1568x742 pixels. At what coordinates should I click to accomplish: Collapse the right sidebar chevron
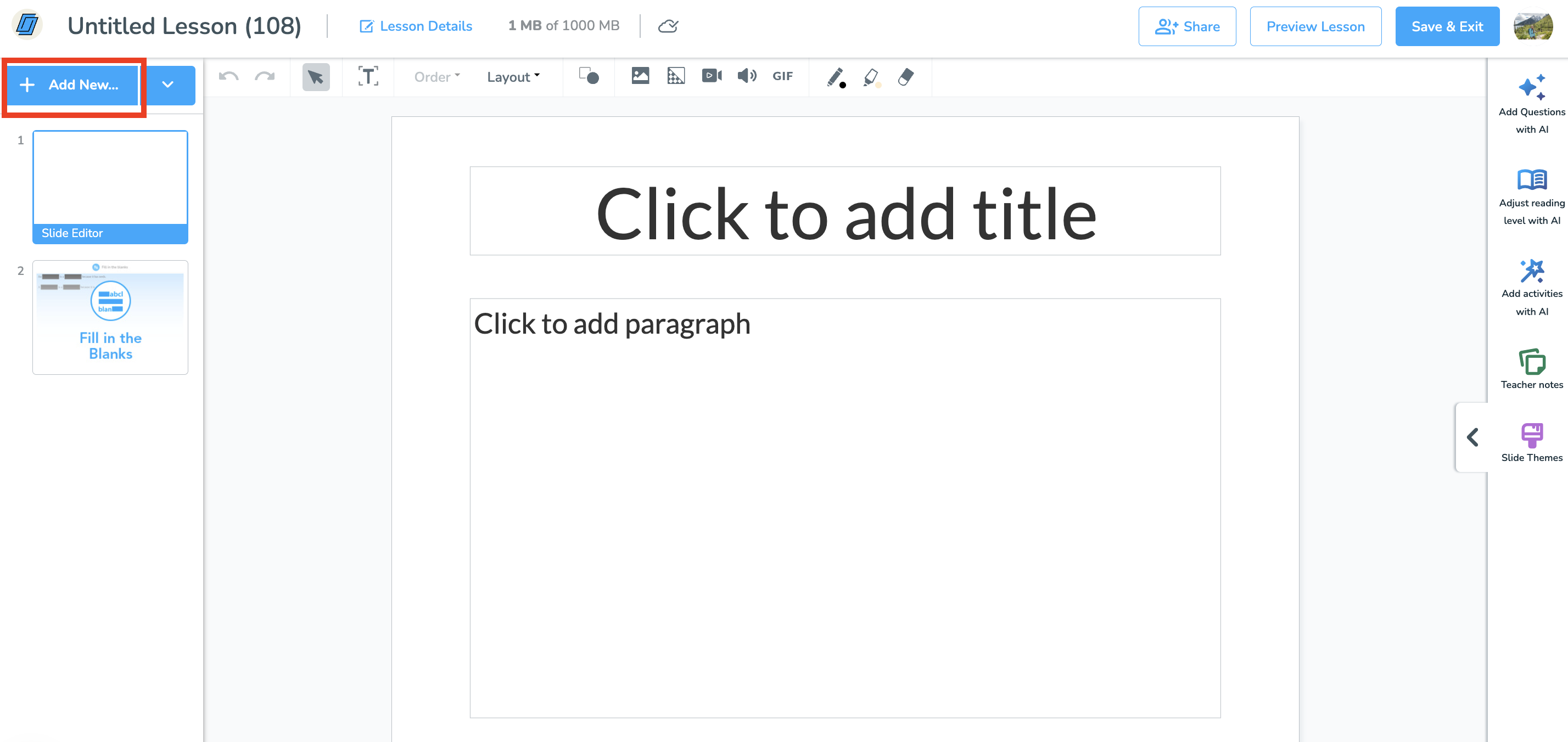(1472, 437)
